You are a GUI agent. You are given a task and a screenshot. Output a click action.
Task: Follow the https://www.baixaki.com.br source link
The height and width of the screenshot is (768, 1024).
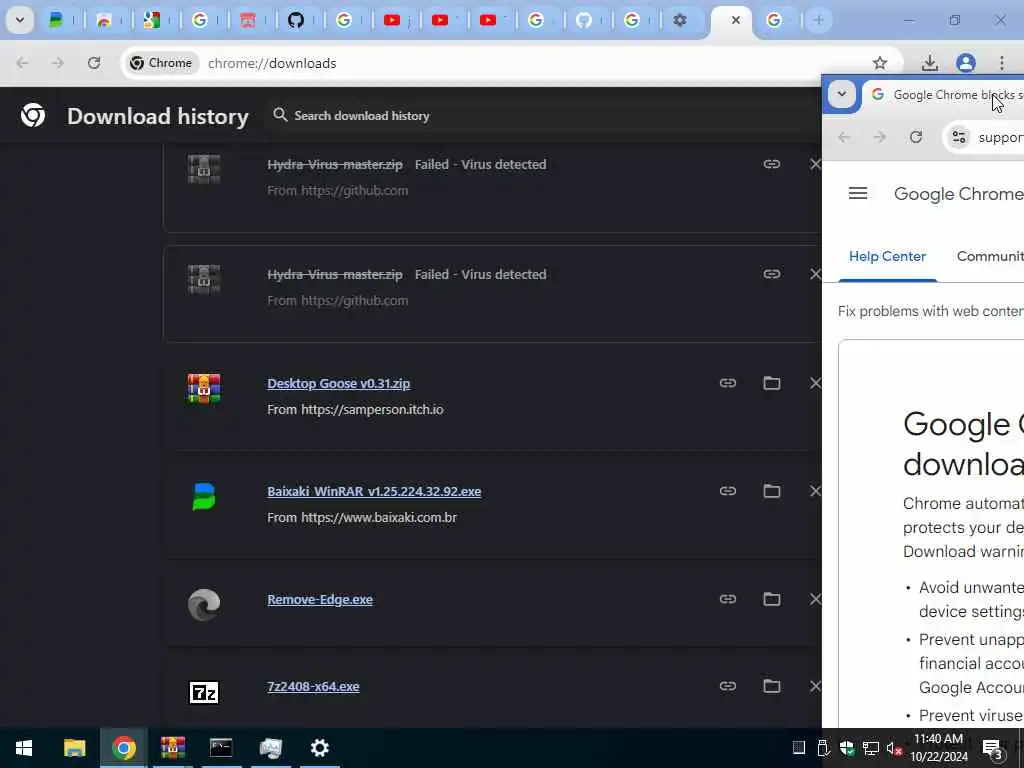tap(379, 517)
